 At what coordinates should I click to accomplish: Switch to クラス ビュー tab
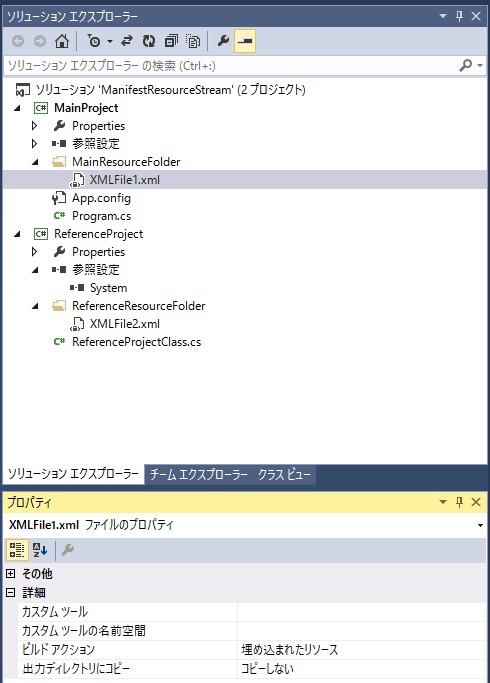(x=284, y=475)
